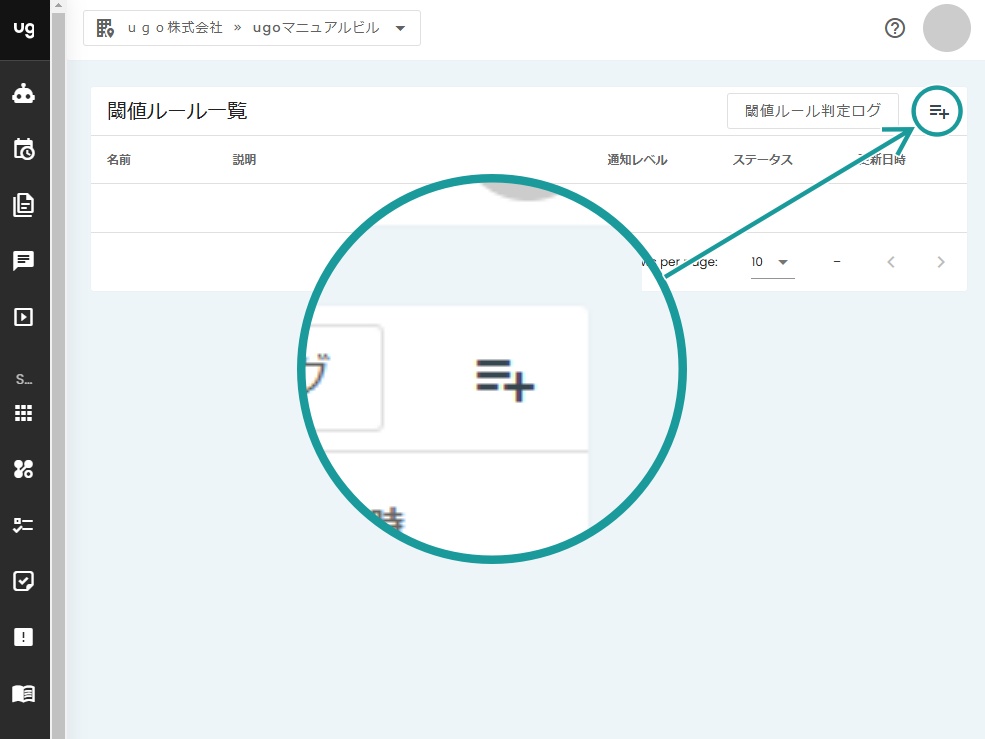The height and width of the screenshot is (739, 985).
Task: Click the add threshold rule icon
Action: [x=936, y=111]
